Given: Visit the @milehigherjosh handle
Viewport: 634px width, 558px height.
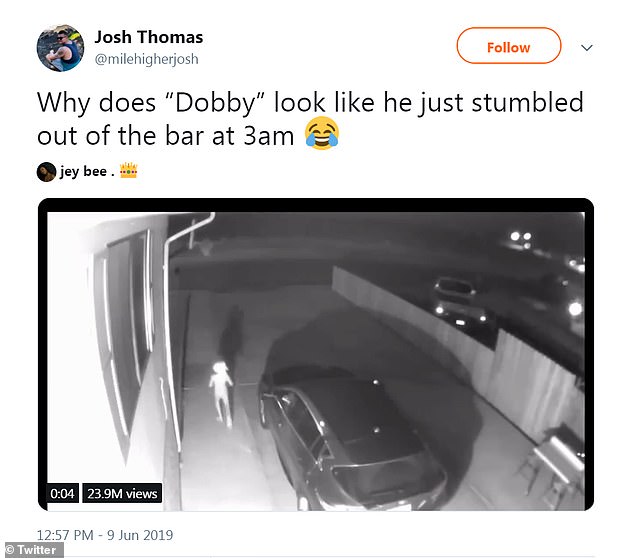Looking at the screenshot, I should 146,59.
